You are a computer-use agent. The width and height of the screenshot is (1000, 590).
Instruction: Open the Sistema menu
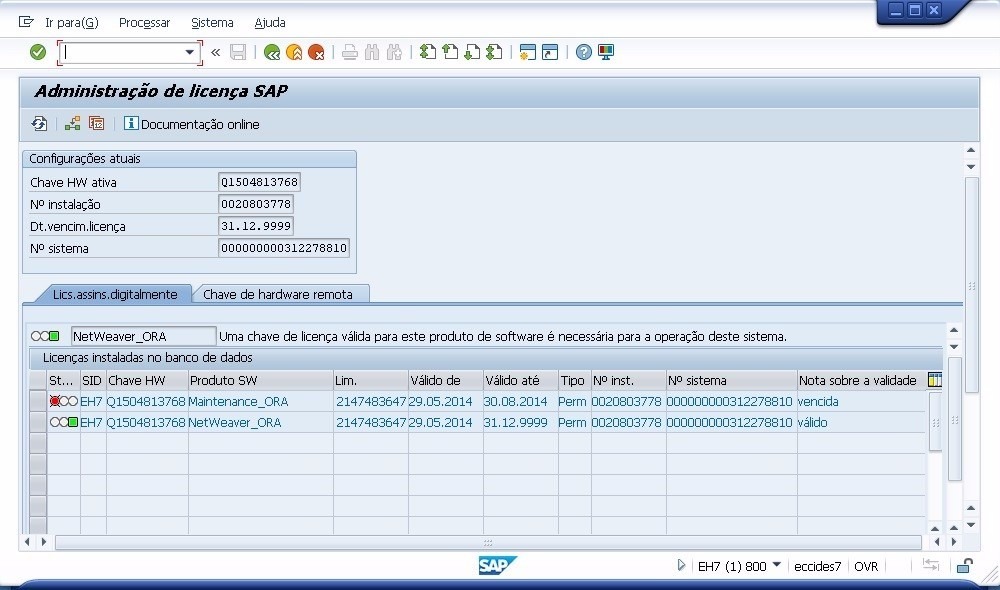[x=212, y=22]
